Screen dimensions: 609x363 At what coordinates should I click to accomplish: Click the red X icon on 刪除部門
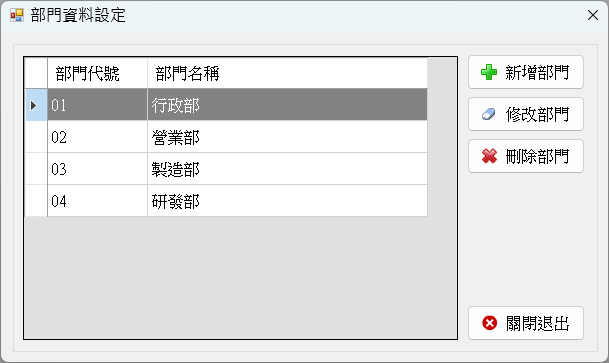point(489,156)
